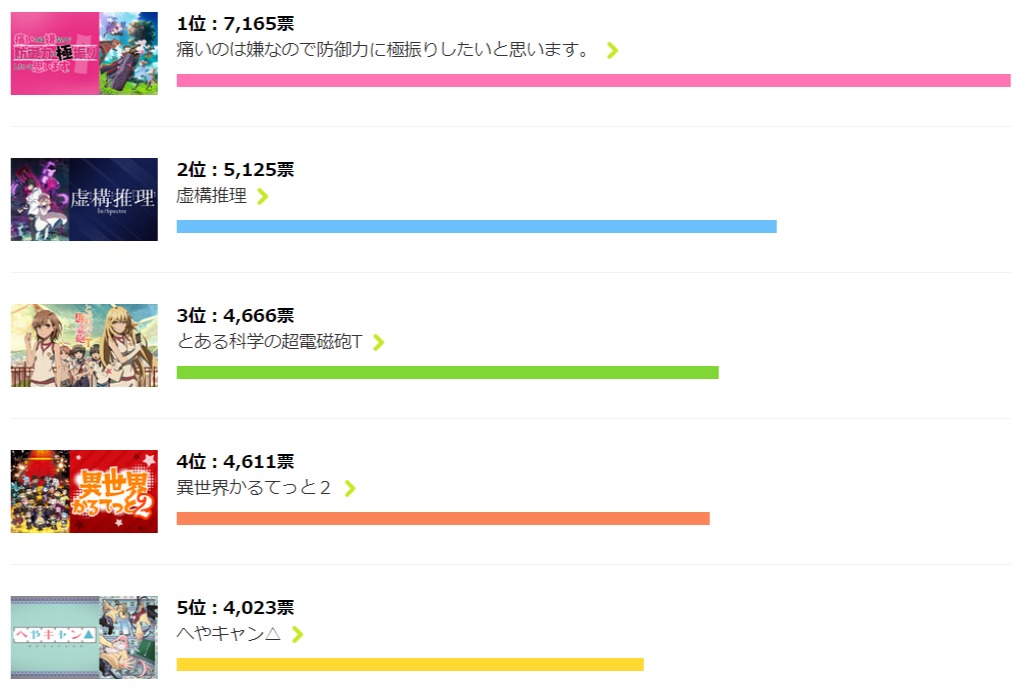Open the 異世界かるてっと２ title link
Screen dimensions: 1025x688
[x=254, y=488]
